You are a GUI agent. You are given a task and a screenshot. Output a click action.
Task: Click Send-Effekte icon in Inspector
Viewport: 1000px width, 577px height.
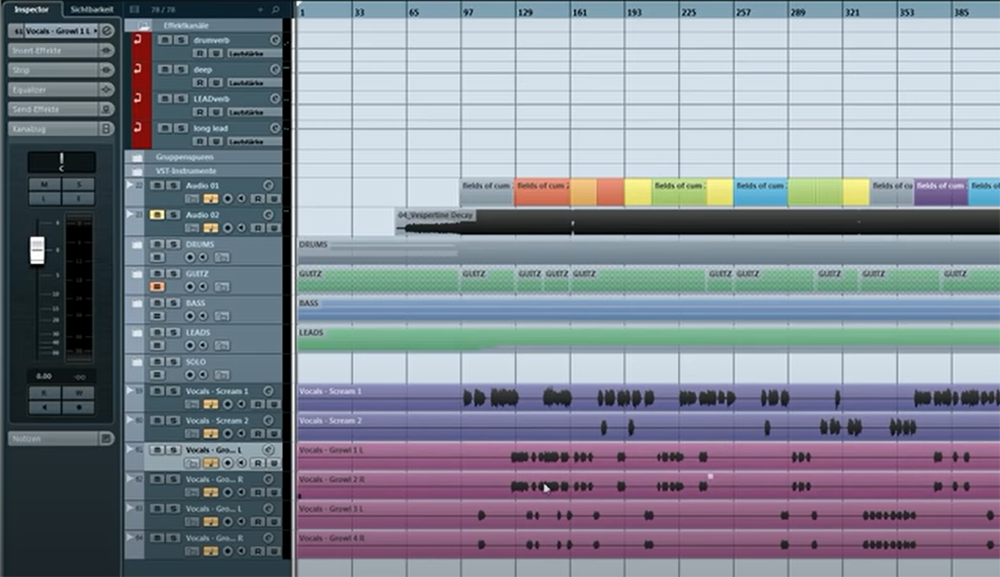click(x=107, y=109)
